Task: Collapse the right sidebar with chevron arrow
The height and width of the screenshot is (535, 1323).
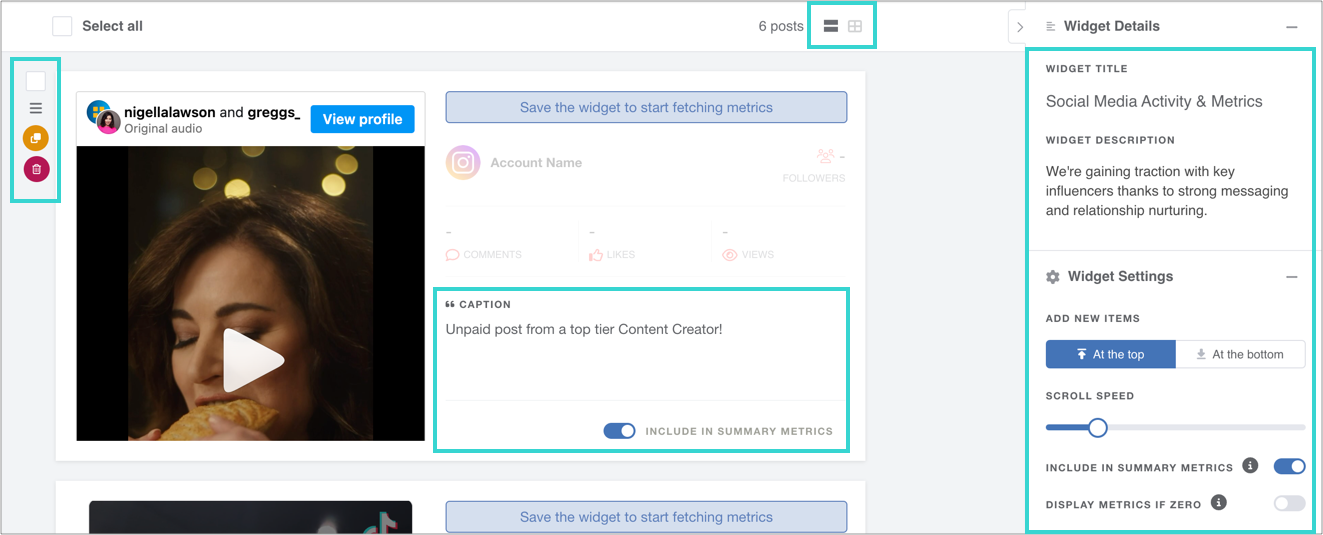Action: click(1019, 27)
